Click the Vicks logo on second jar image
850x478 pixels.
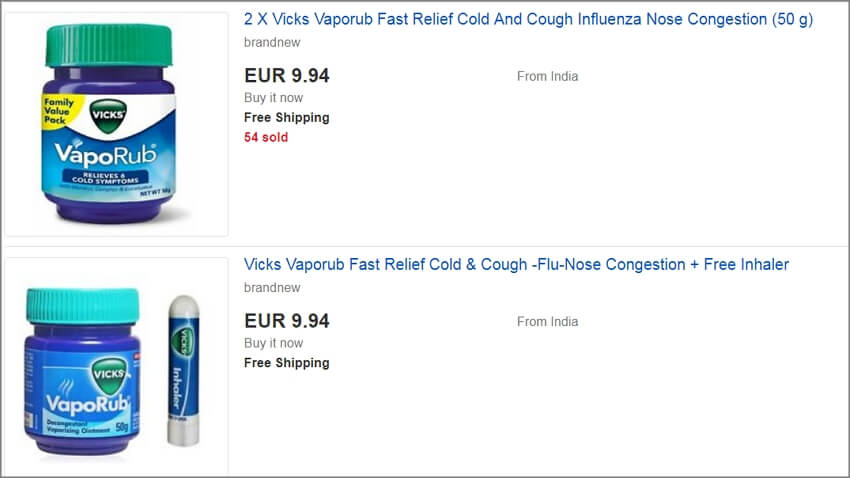(x=109, y=374)
